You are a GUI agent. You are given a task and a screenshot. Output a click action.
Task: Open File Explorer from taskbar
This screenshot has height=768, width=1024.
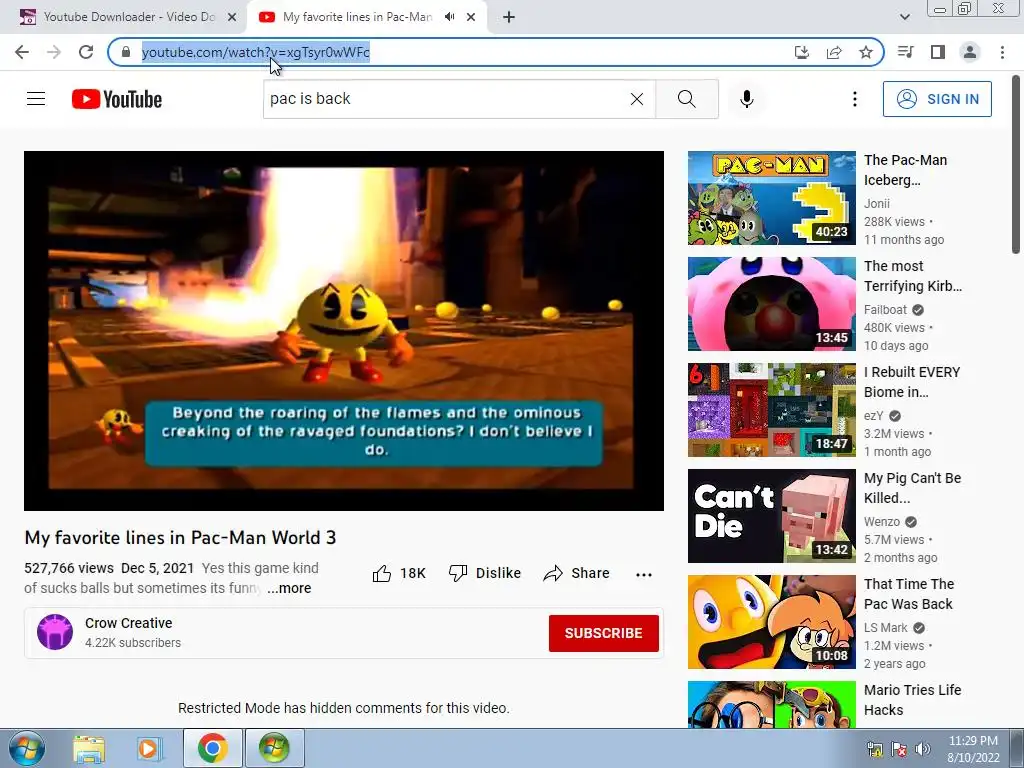pos(89,748)
